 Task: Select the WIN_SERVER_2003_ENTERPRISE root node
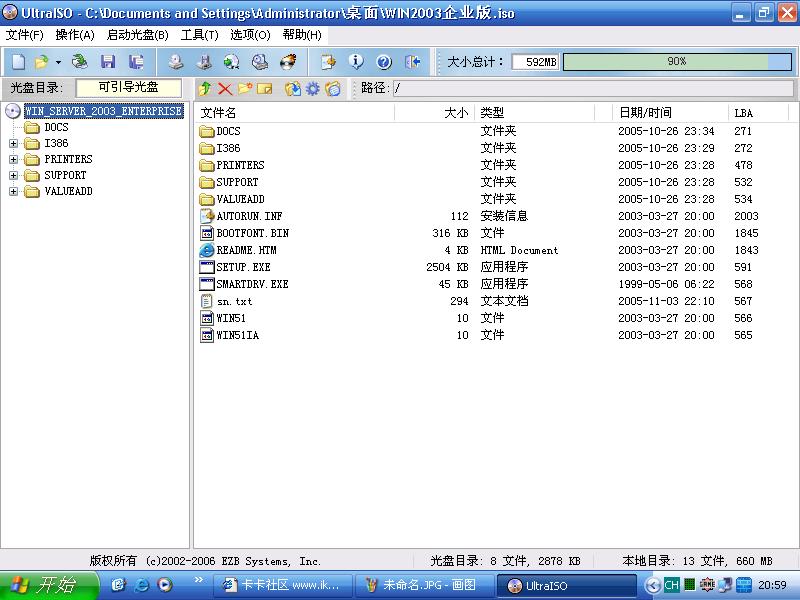coord(104,111)
